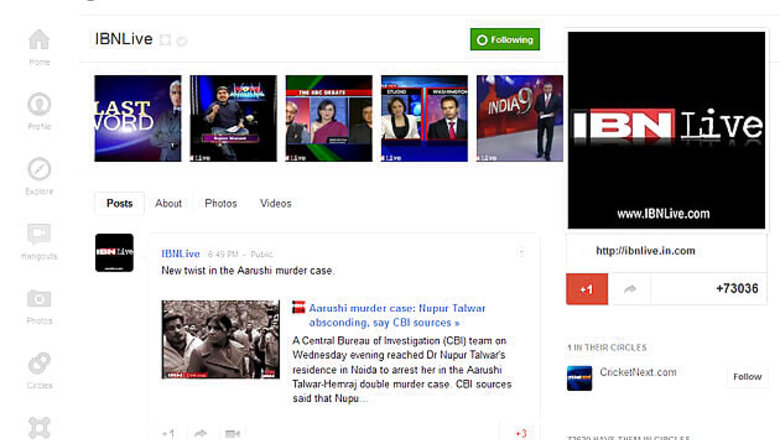Click the small IBN favicon beside article title

coord(298,307)
